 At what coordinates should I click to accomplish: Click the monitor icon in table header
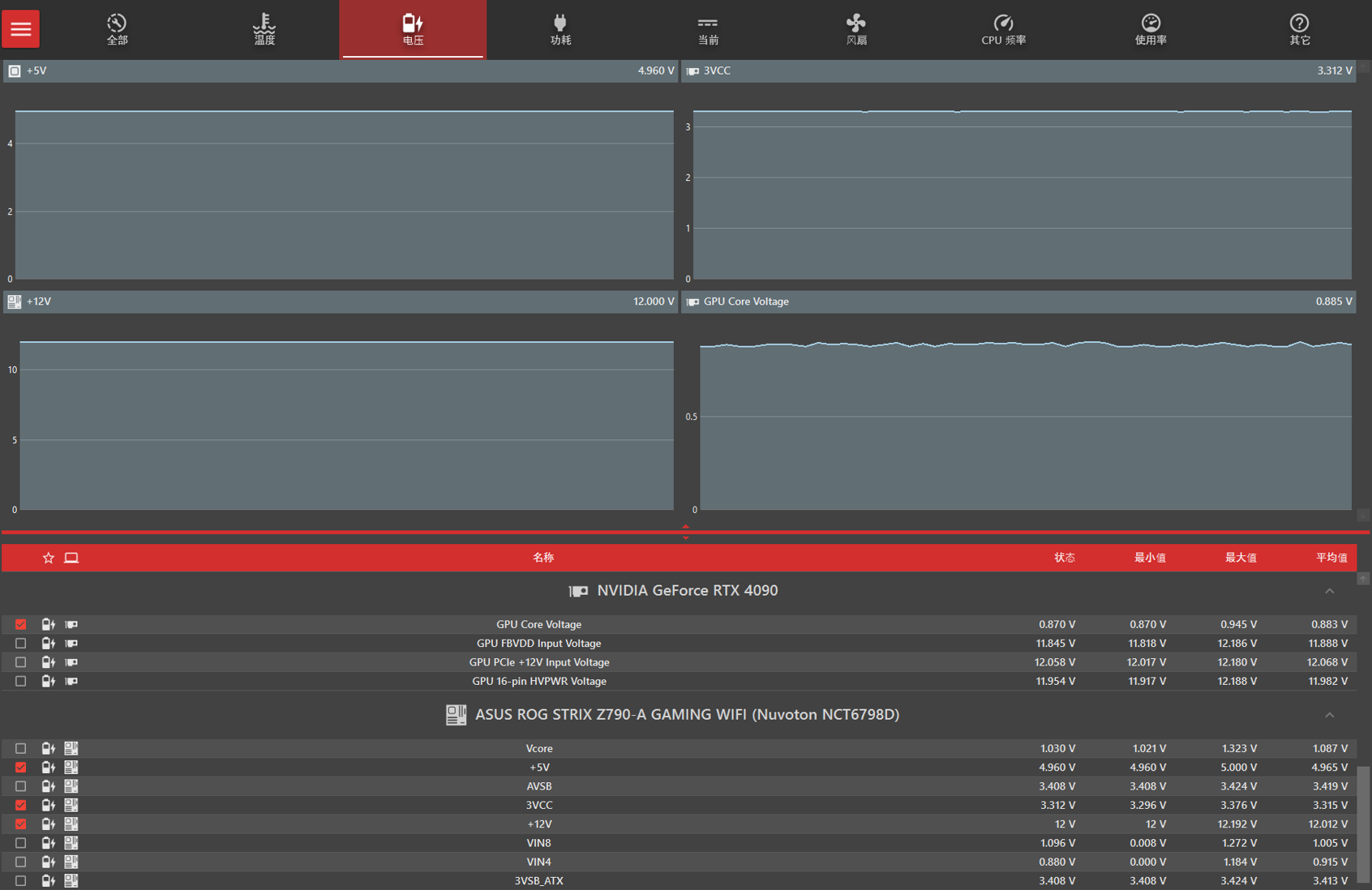click(x=71, y=558)
